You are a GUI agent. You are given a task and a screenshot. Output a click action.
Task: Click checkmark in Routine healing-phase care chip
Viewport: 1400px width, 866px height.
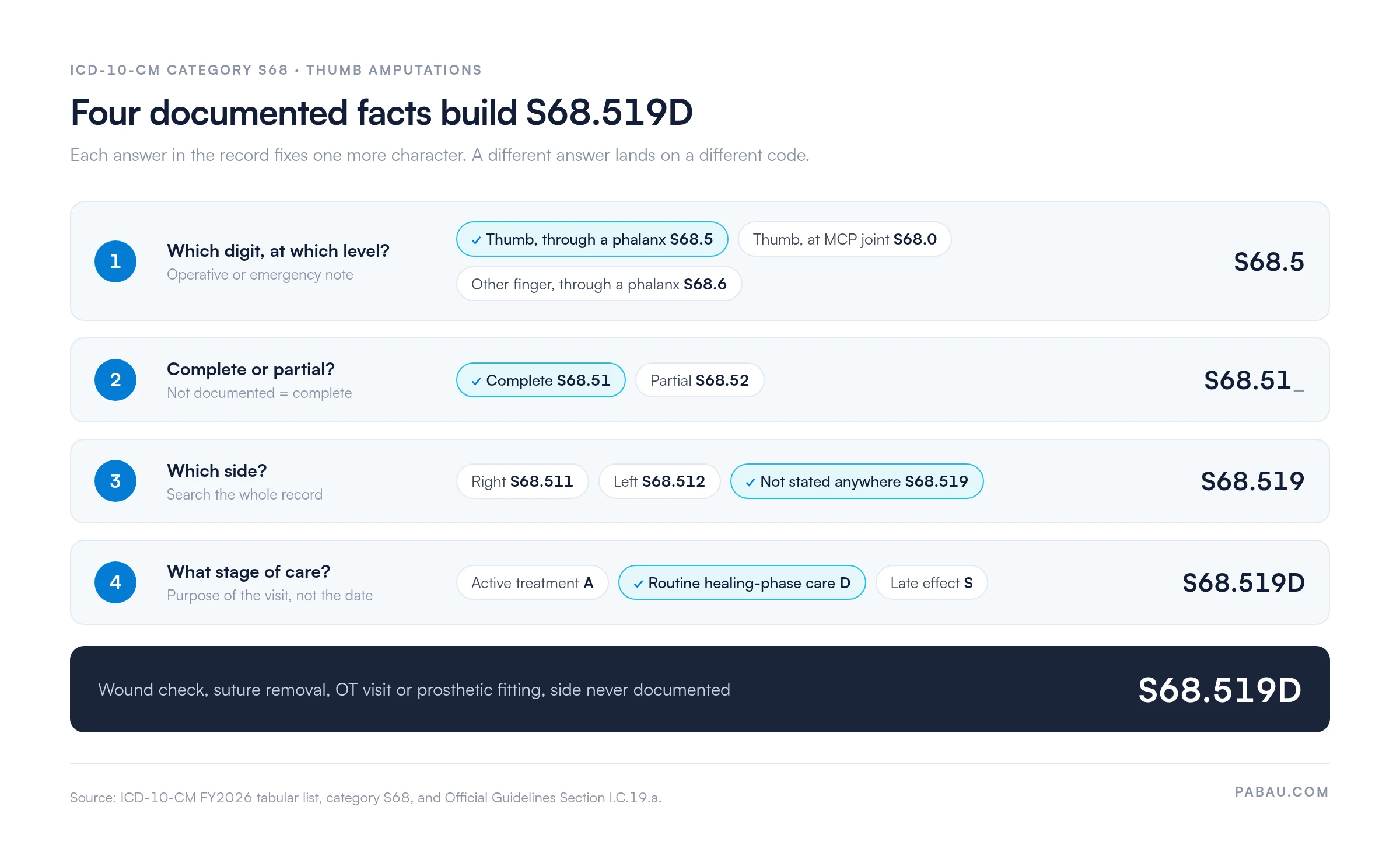pyautogui.click(x=638, y=584)
